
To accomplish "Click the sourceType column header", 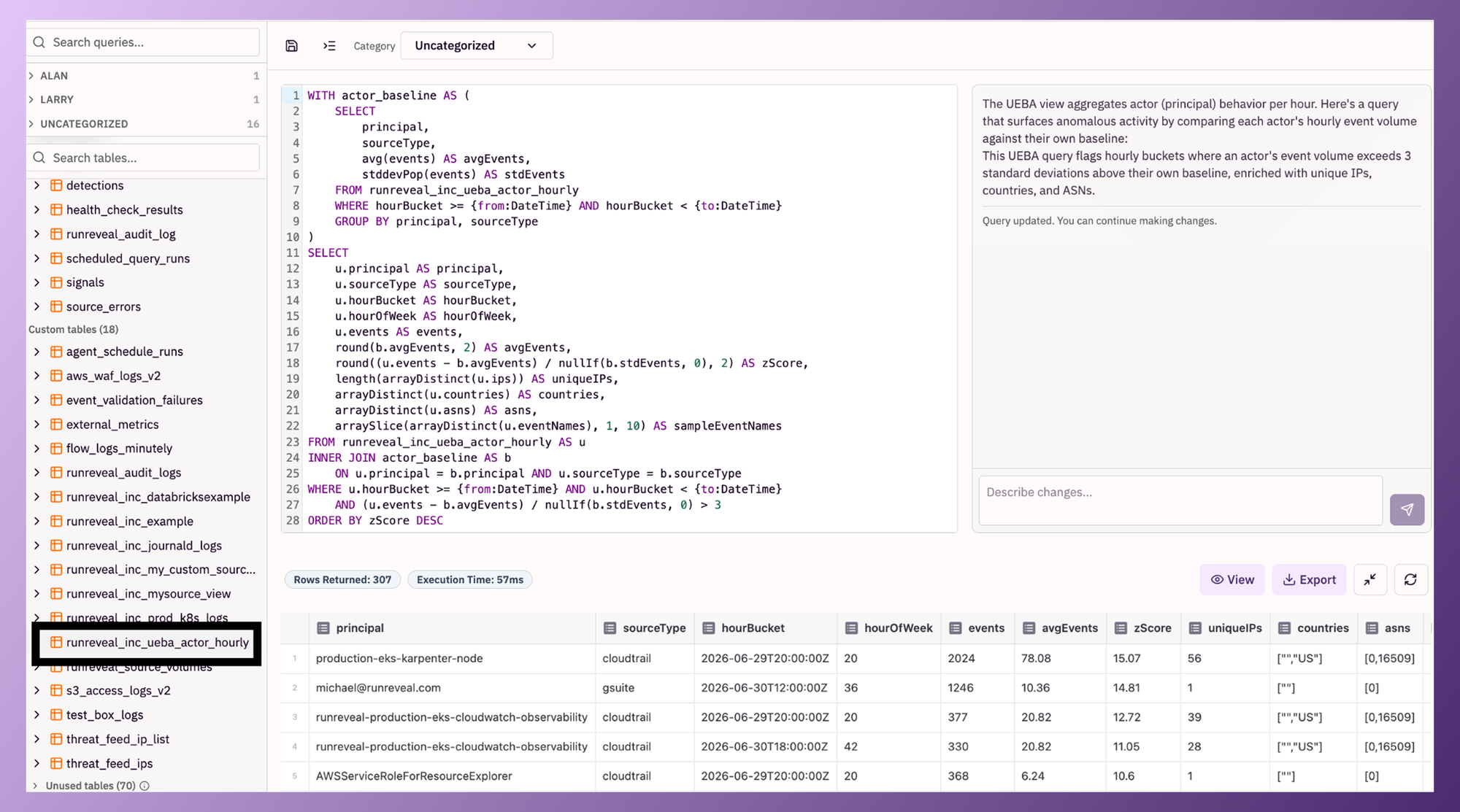I will [645, 628].
